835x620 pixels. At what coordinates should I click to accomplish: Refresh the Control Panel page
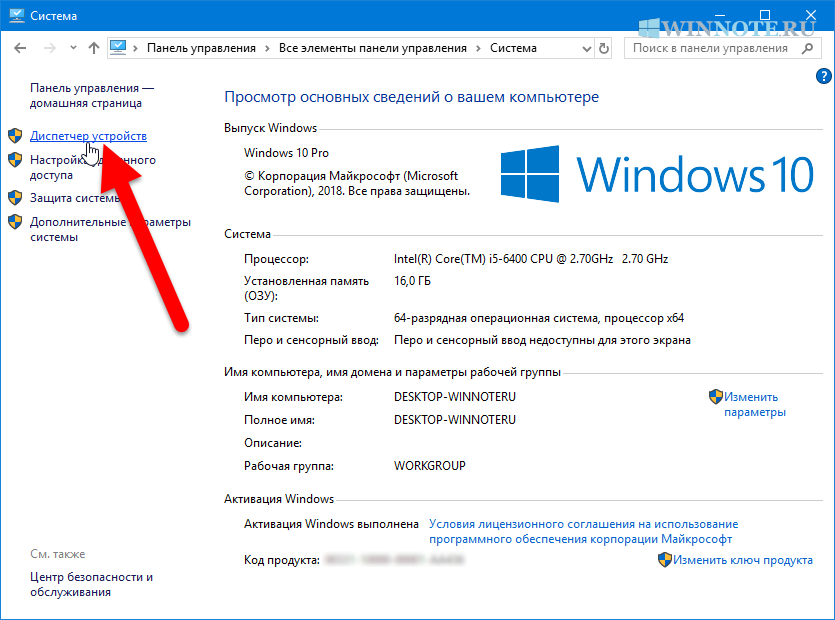pyautogui.click(x=603, y=48)
